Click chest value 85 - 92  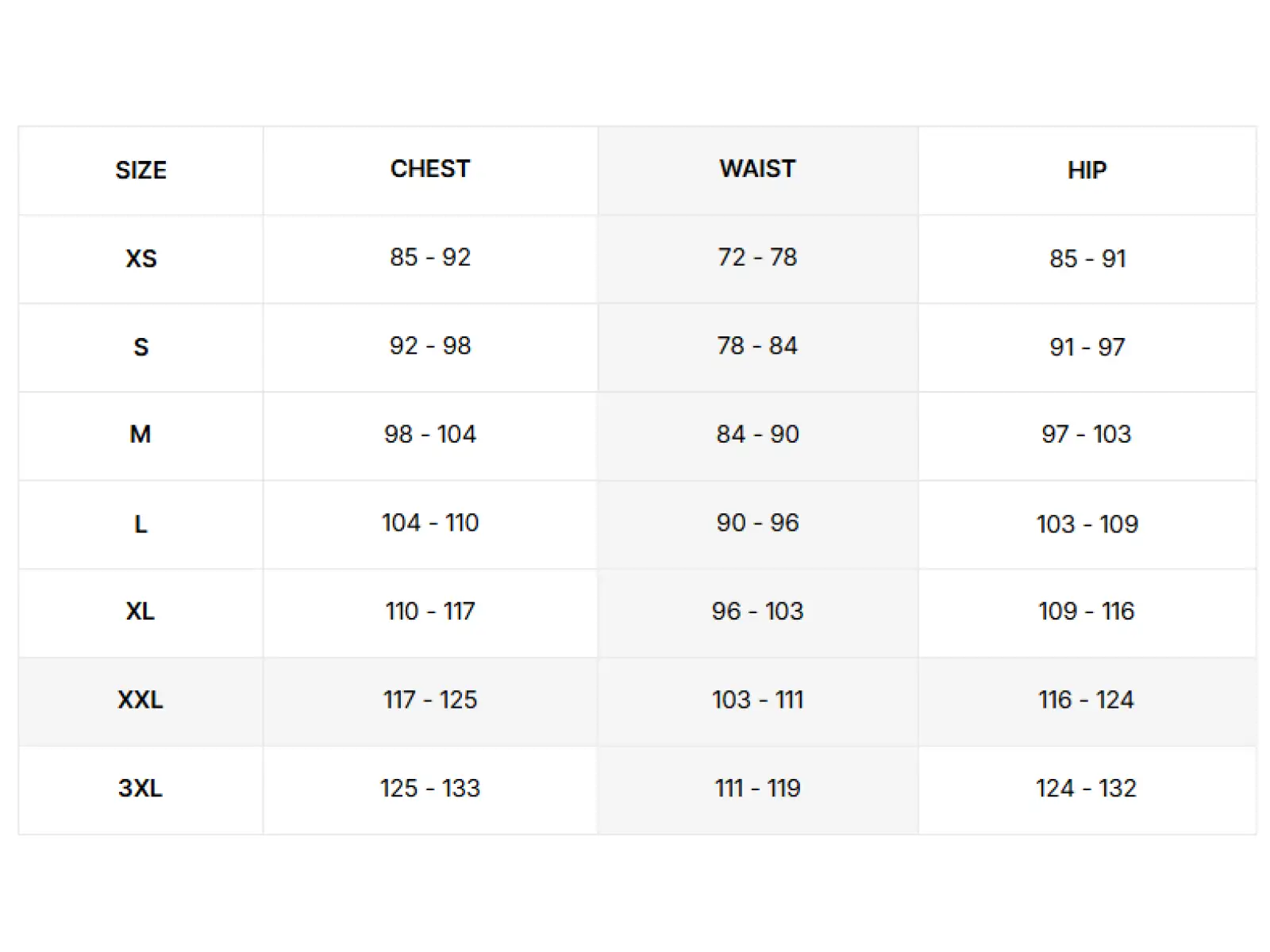(x=430, y=257)
